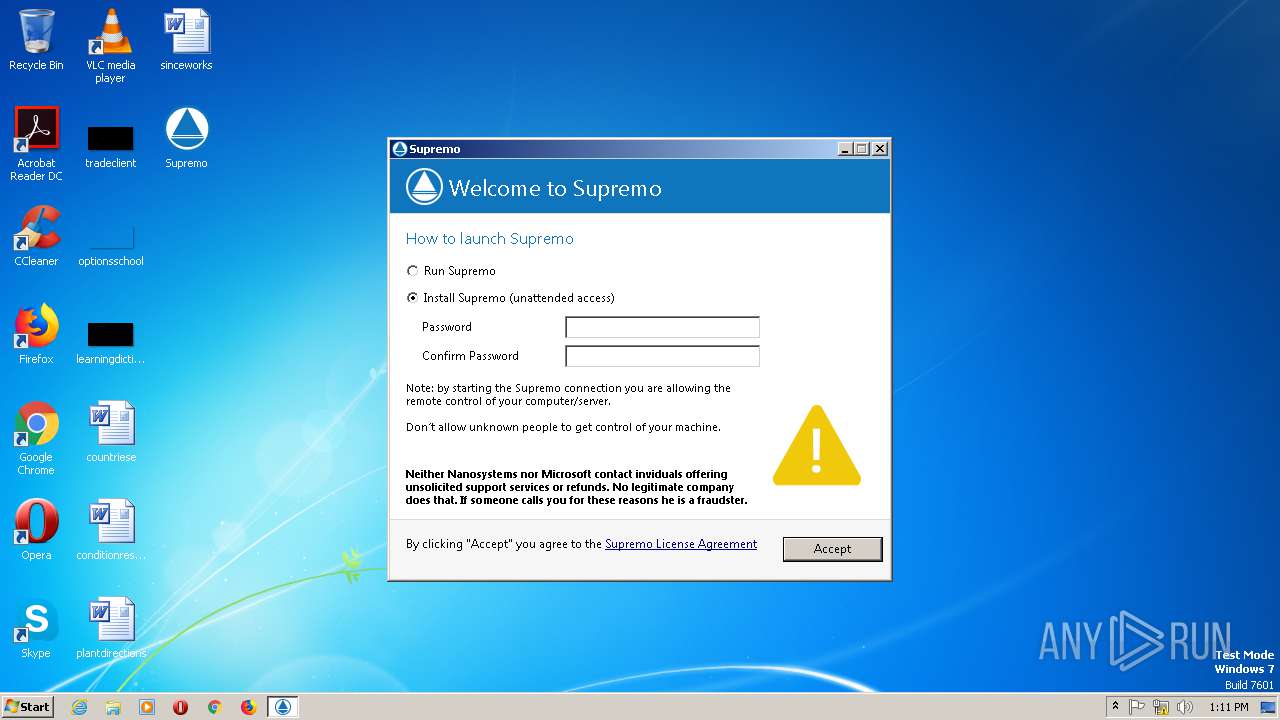Open the volume speaker tray icon
Image resolution: width=1280 pixels, height=720 pixels.
(x=1185, y=707)
